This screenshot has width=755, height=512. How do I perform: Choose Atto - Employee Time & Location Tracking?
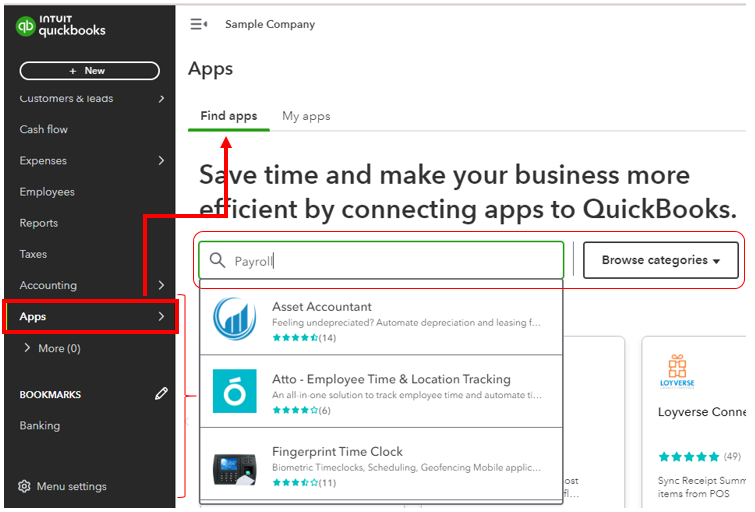tap(381, 392)
